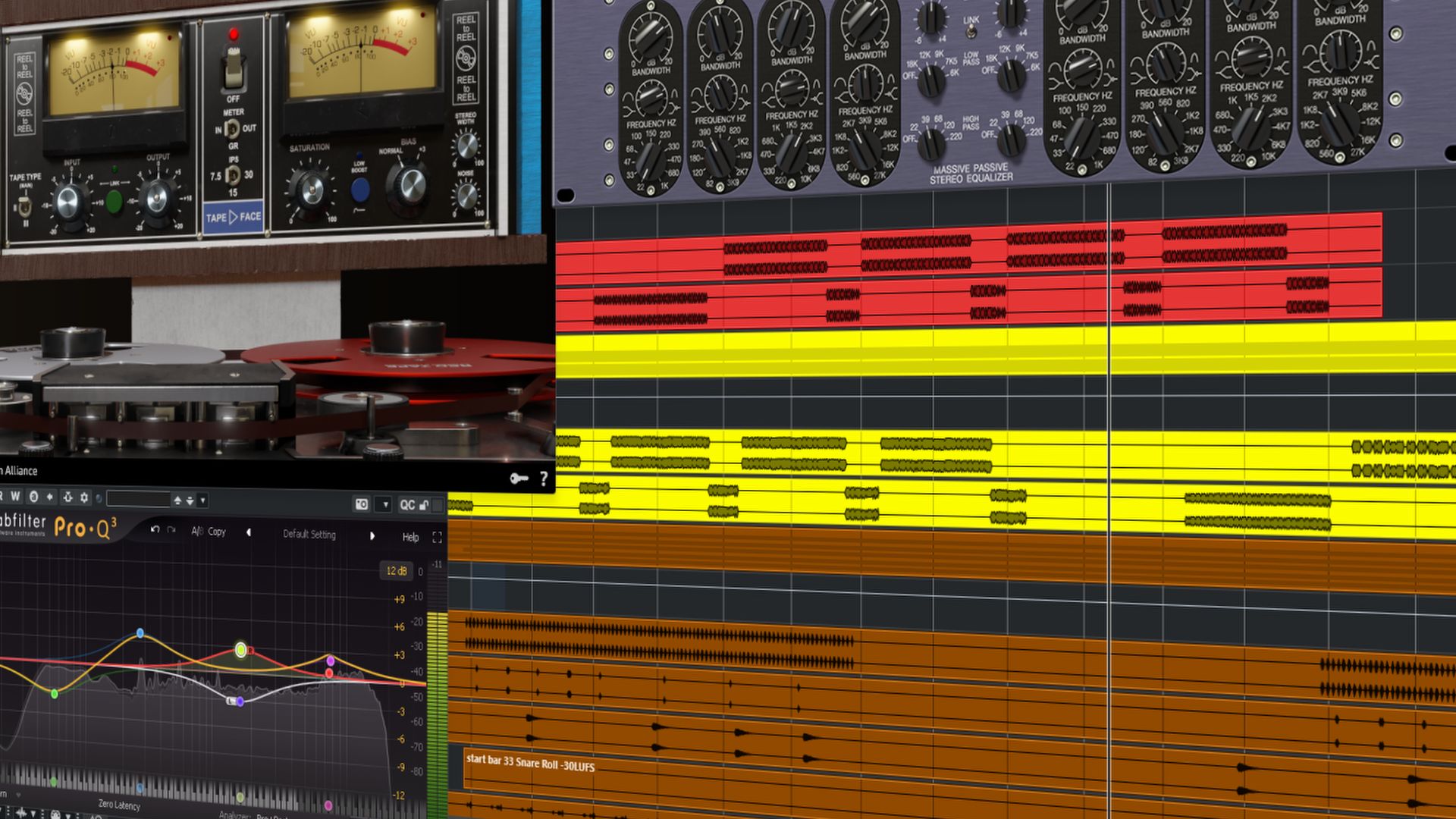
Task: Click the right HIGH PASS knob on Massive Passive
Action: [1011, 139]
